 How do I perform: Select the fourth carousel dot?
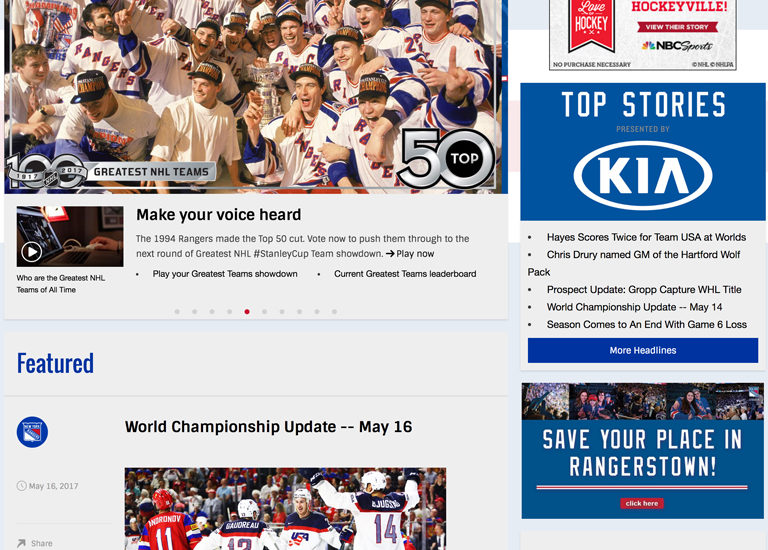229,311
